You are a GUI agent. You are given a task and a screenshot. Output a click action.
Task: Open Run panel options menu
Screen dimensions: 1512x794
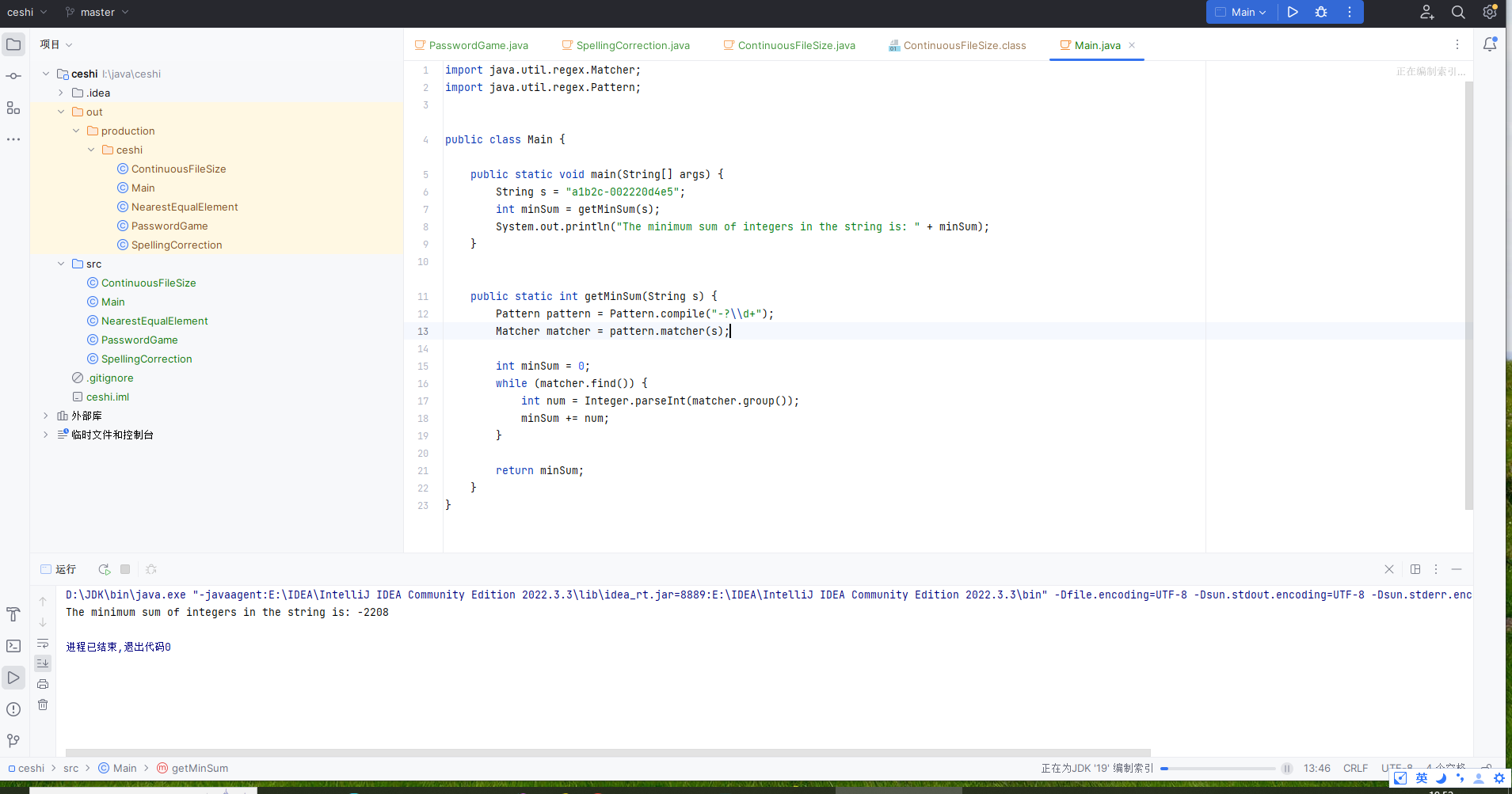click(x=1435, y=569)
